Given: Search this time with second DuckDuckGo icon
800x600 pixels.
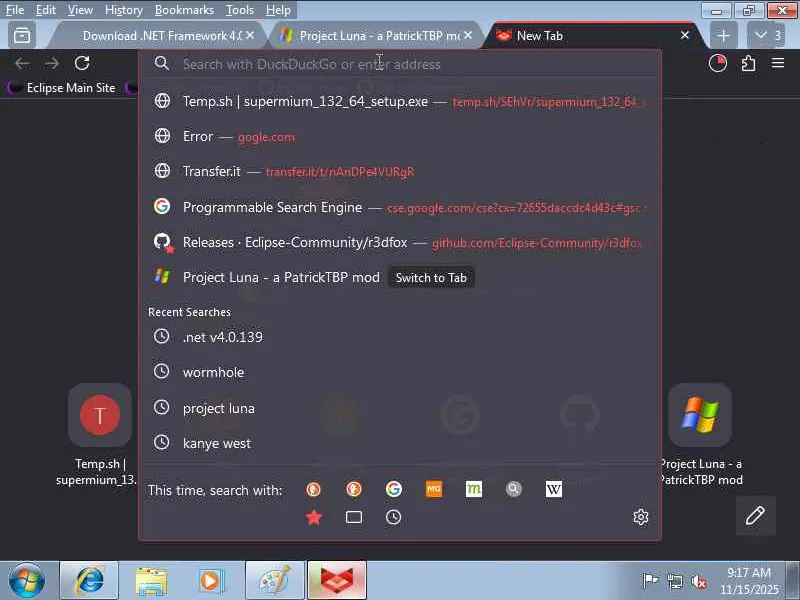Looking at the screenshot, I should (354, 489).
